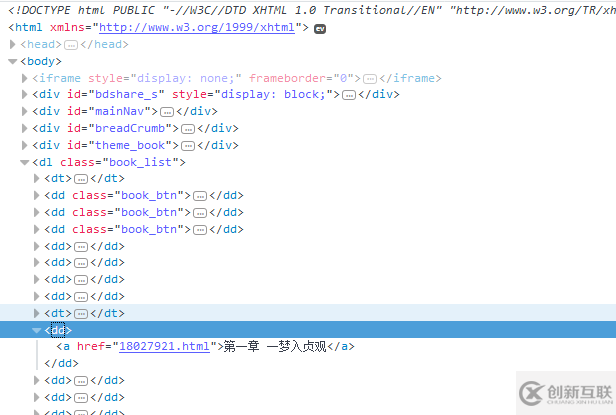
Task: Open the http://www.w3.org/1999/xhtml namespace link
Action: click(x=197, y=27)
